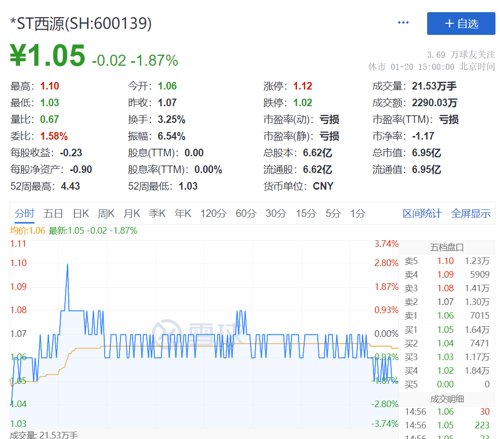The width and height of the screenshot is (500, 439).
Task: Click the 全屏显示 fullscreen link
Action: pyautogui.click(x=471, y=213)
